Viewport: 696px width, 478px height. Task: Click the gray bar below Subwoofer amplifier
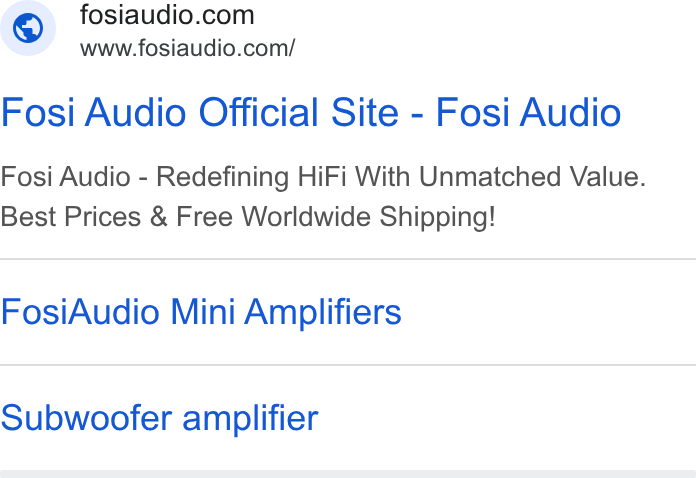tap(348, 474)
